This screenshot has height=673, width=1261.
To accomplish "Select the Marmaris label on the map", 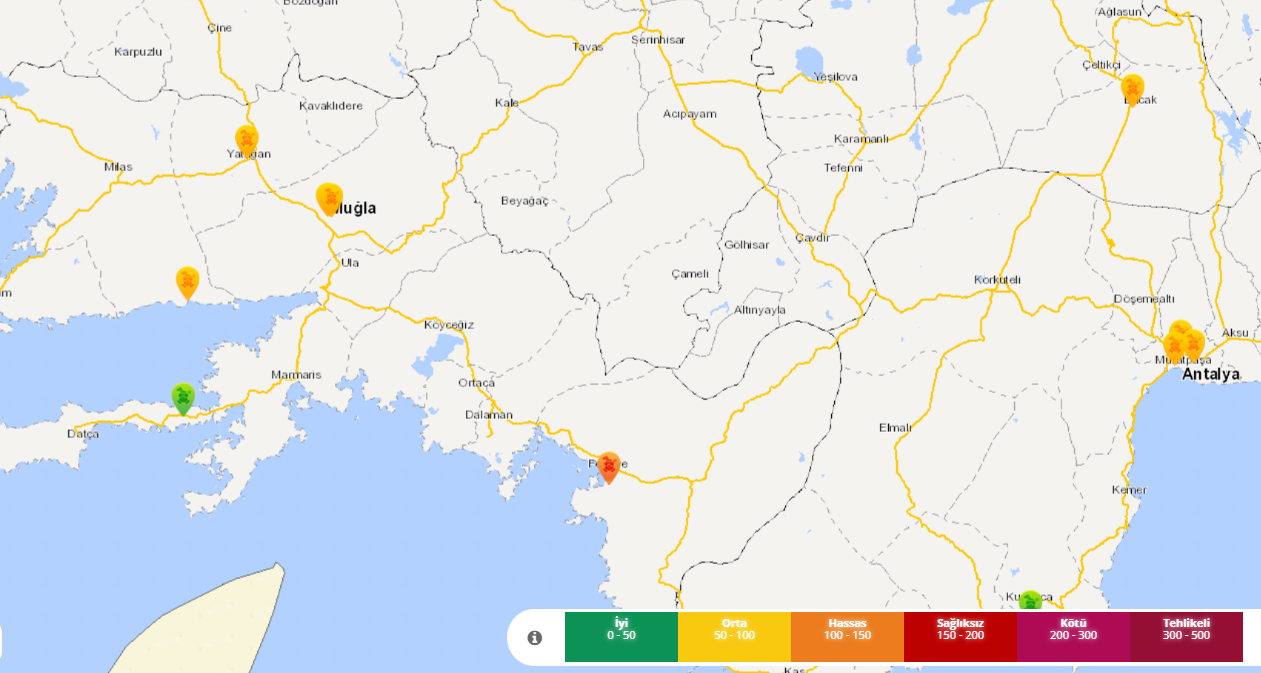I will coord(296,374).
